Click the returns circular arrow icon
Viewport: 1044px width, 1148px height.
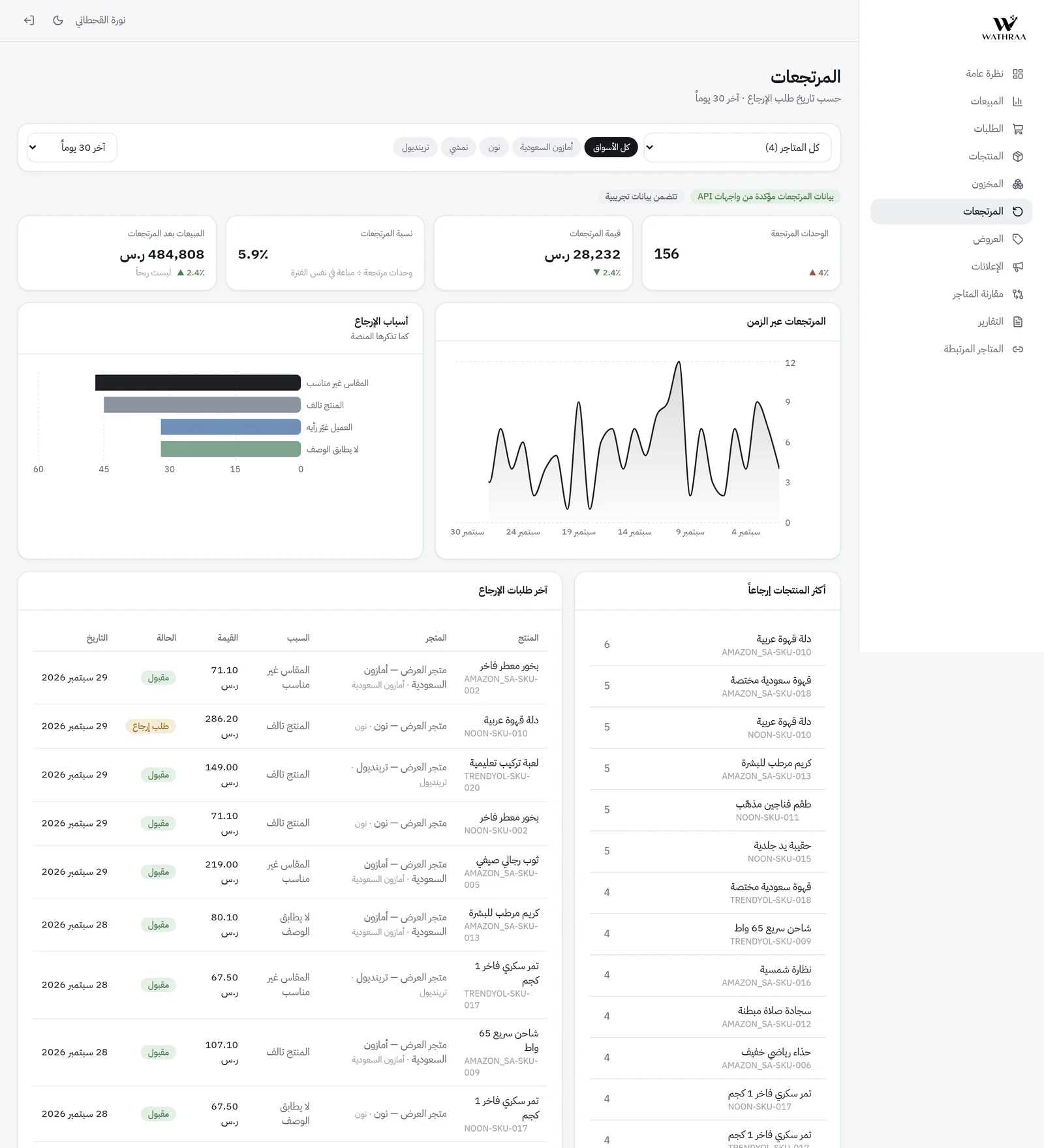[1017, 211]
